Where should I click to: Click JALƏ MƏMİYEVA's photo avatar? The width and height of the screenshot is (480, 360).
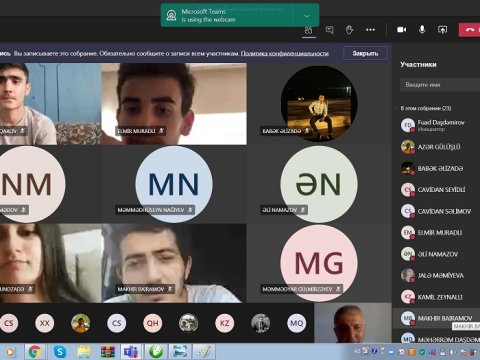408,275
